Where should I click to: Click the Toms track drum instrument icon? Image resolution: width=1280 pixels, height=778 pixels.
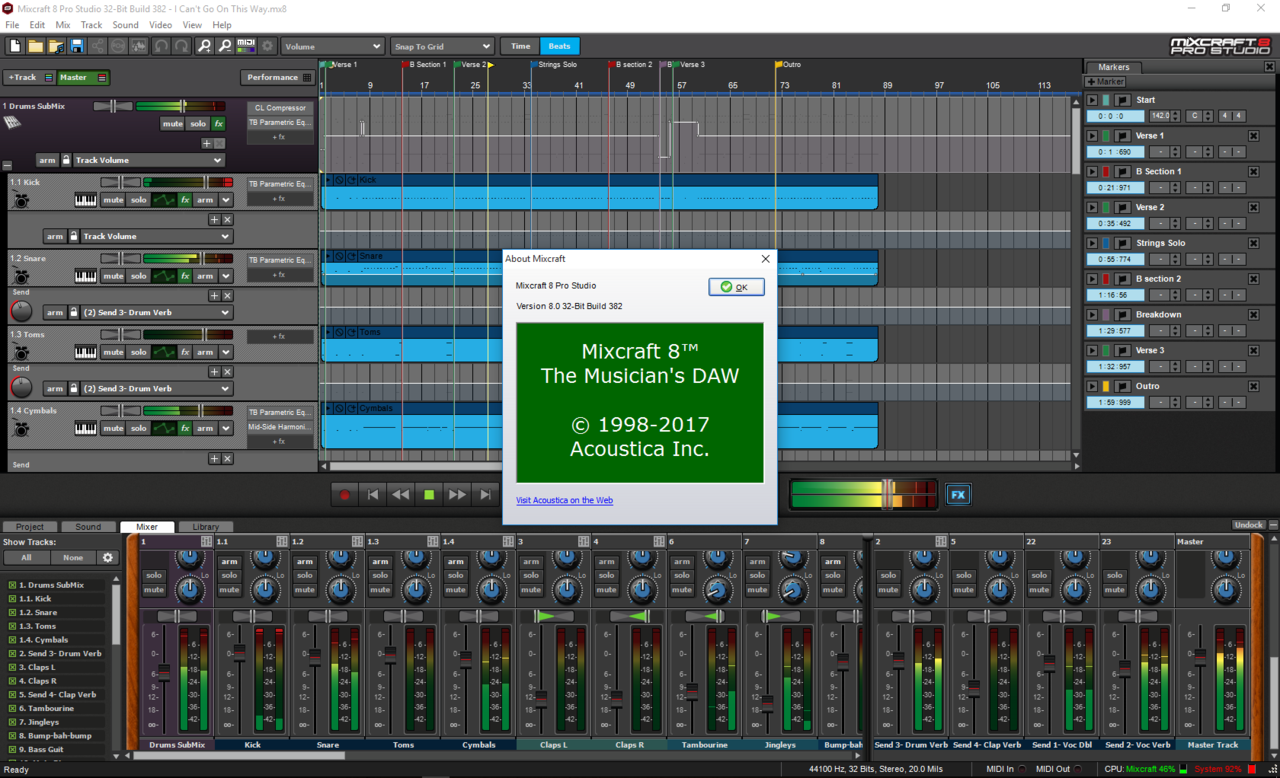(21, 353)
